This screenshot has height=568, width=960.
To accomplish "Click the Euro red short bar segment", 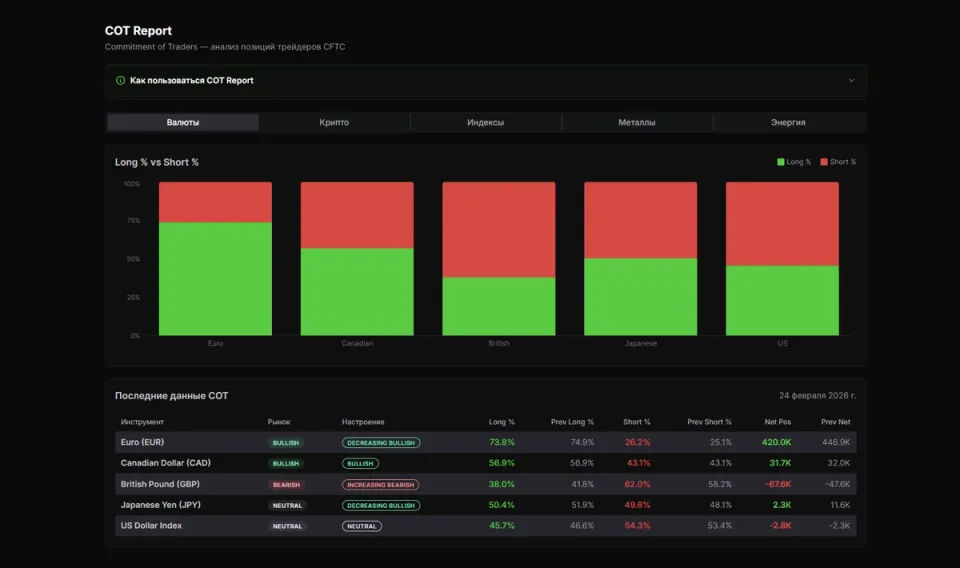I will (x=216, y=202).
